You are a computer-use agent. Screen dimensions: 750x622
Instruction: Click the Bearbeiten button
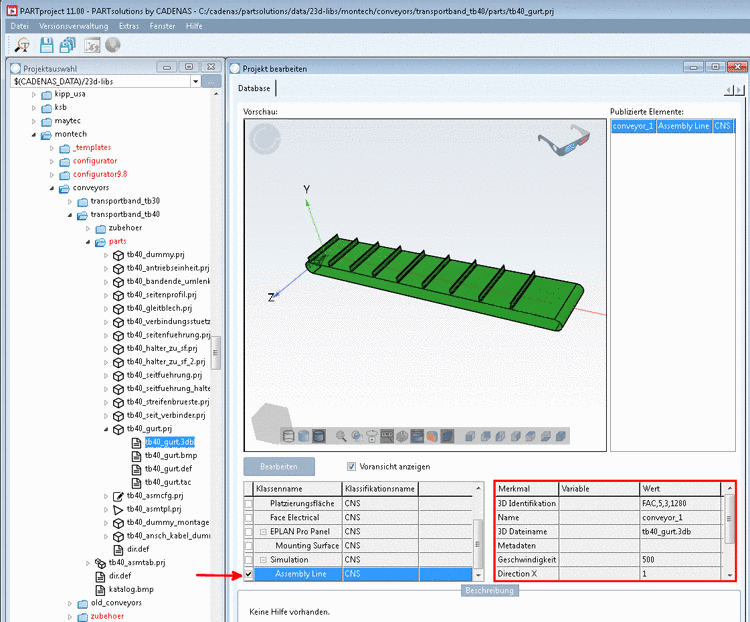point(279,466)
